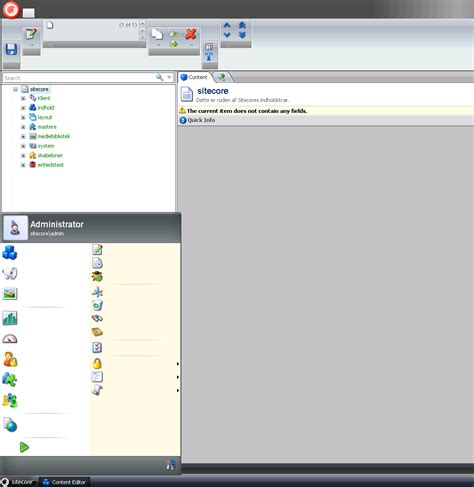Expand the Quick Info section
Image resolution: width=474 pixels, height=487 pixels.
pyautogui.click(x=197, y=120)
